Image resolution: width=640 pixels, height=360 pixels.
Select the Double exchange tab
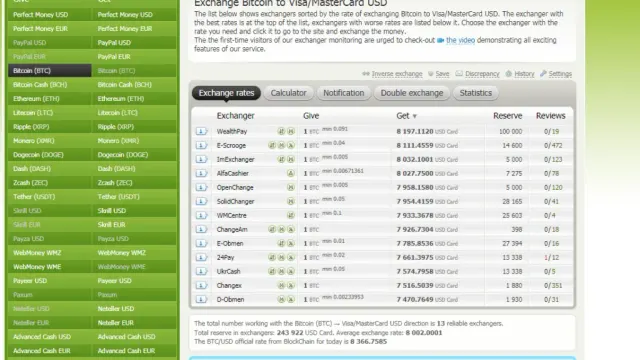(412, 93)
